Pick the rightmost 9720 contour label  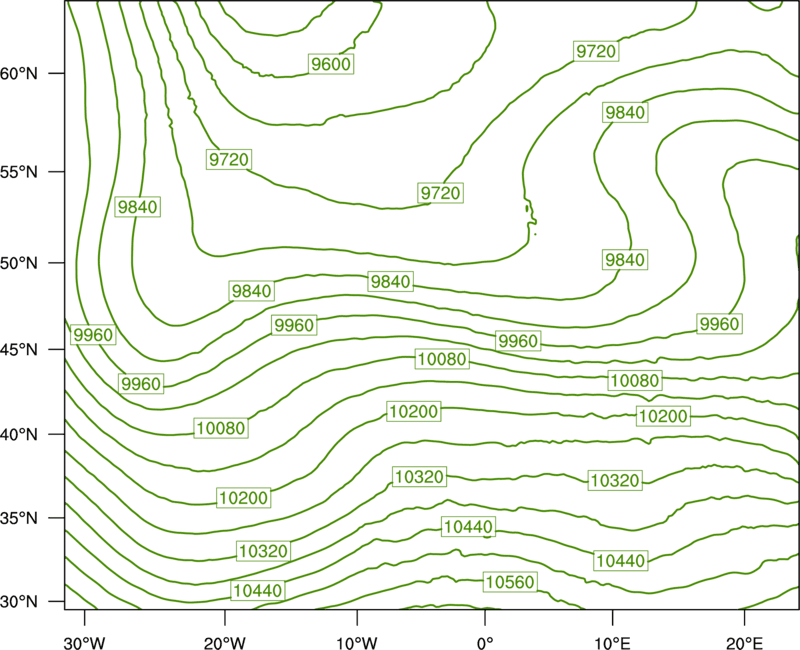(x=596, y=51)
